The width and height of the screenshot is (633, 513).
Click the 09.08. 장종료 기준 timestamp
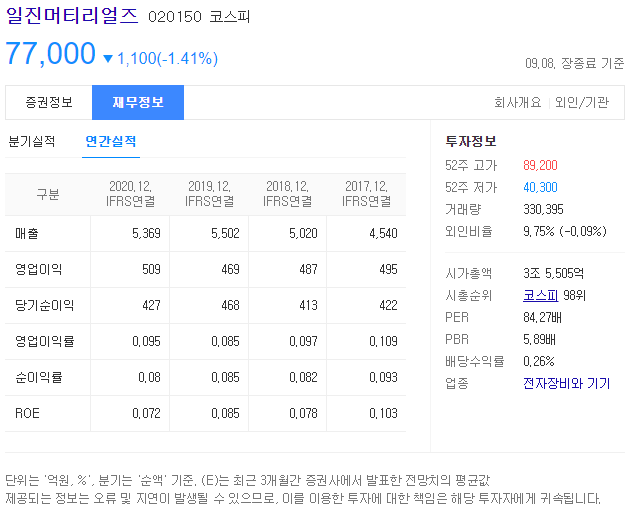pos(574,63)
